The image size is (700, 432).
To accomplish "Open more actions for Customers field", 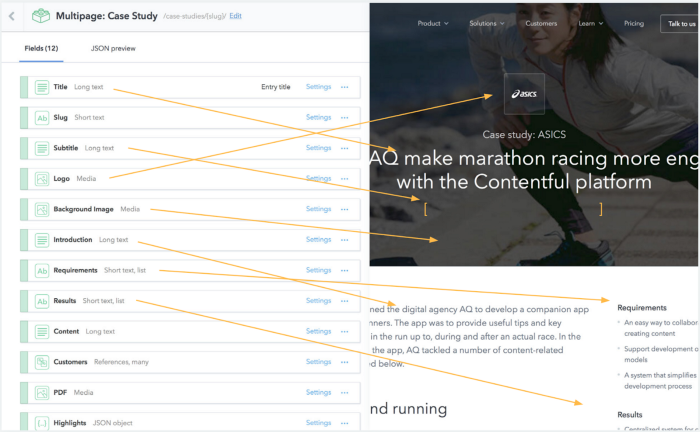I will point(345,362).
